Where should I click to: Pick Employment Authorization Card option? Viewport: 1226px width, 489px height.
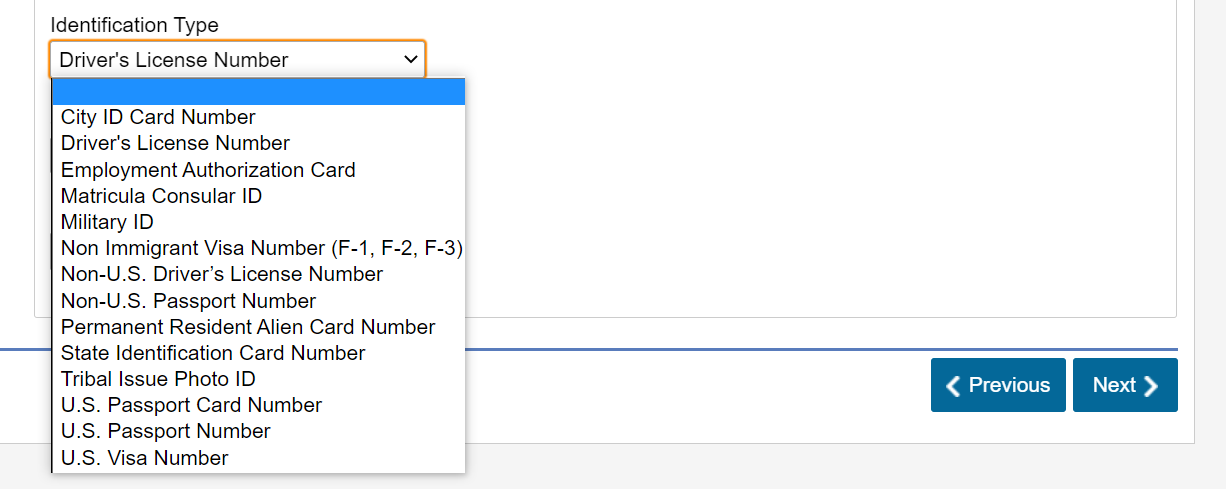(x=259, y=170)
